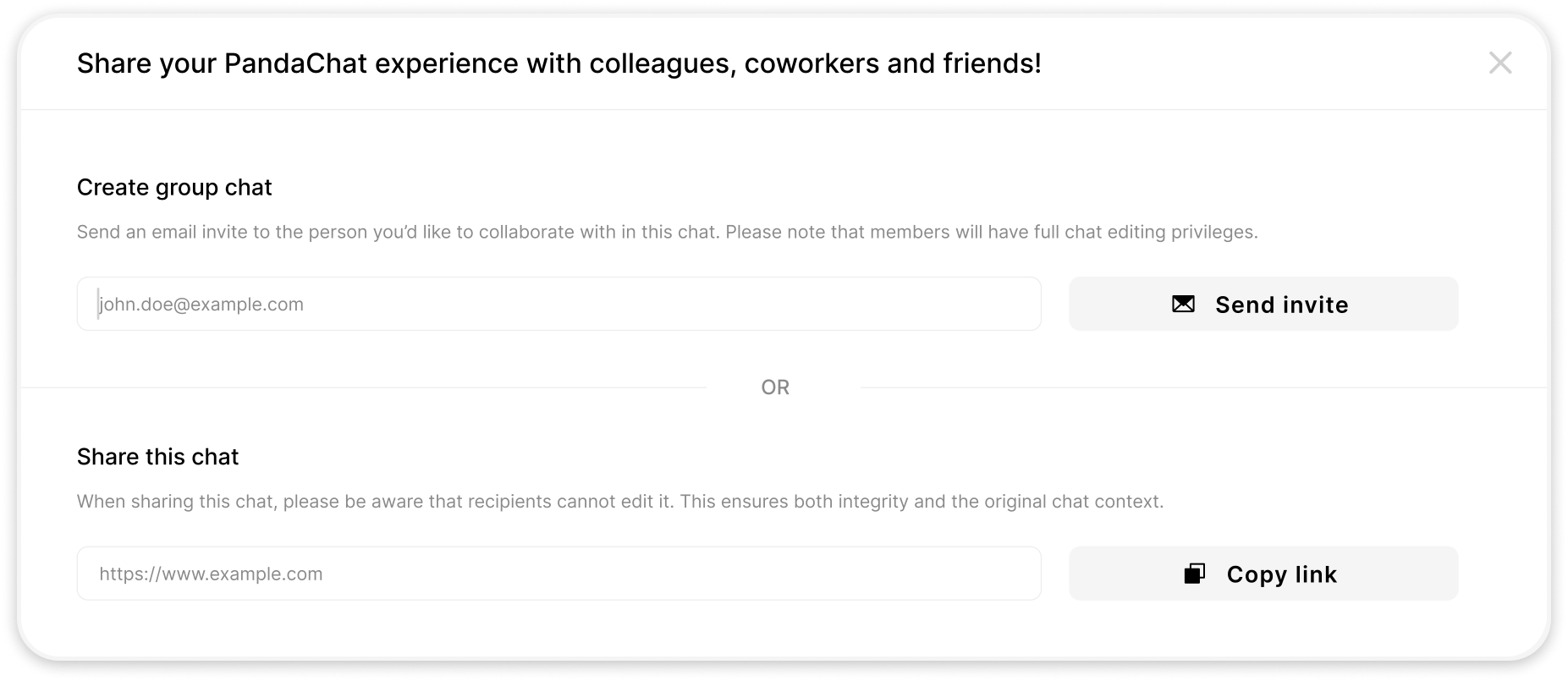1568x681 pixels.
Task: Click the Share this chat heading
Action: point(157,457)
